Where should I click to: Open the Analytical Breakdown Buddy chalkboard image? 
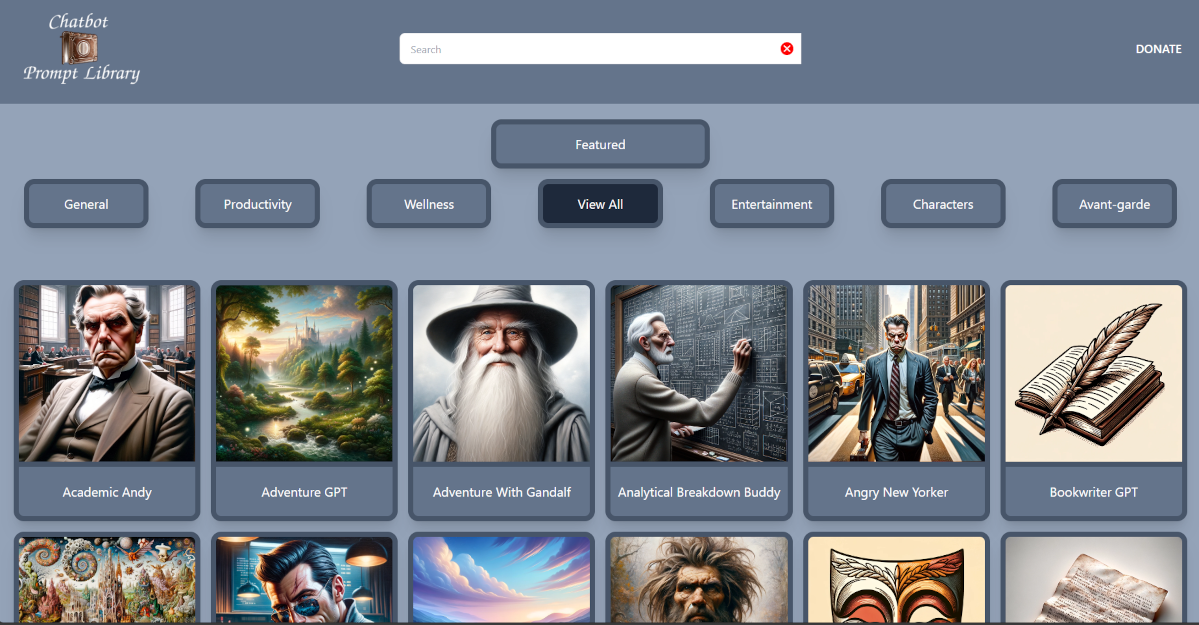tap(699, 373)
